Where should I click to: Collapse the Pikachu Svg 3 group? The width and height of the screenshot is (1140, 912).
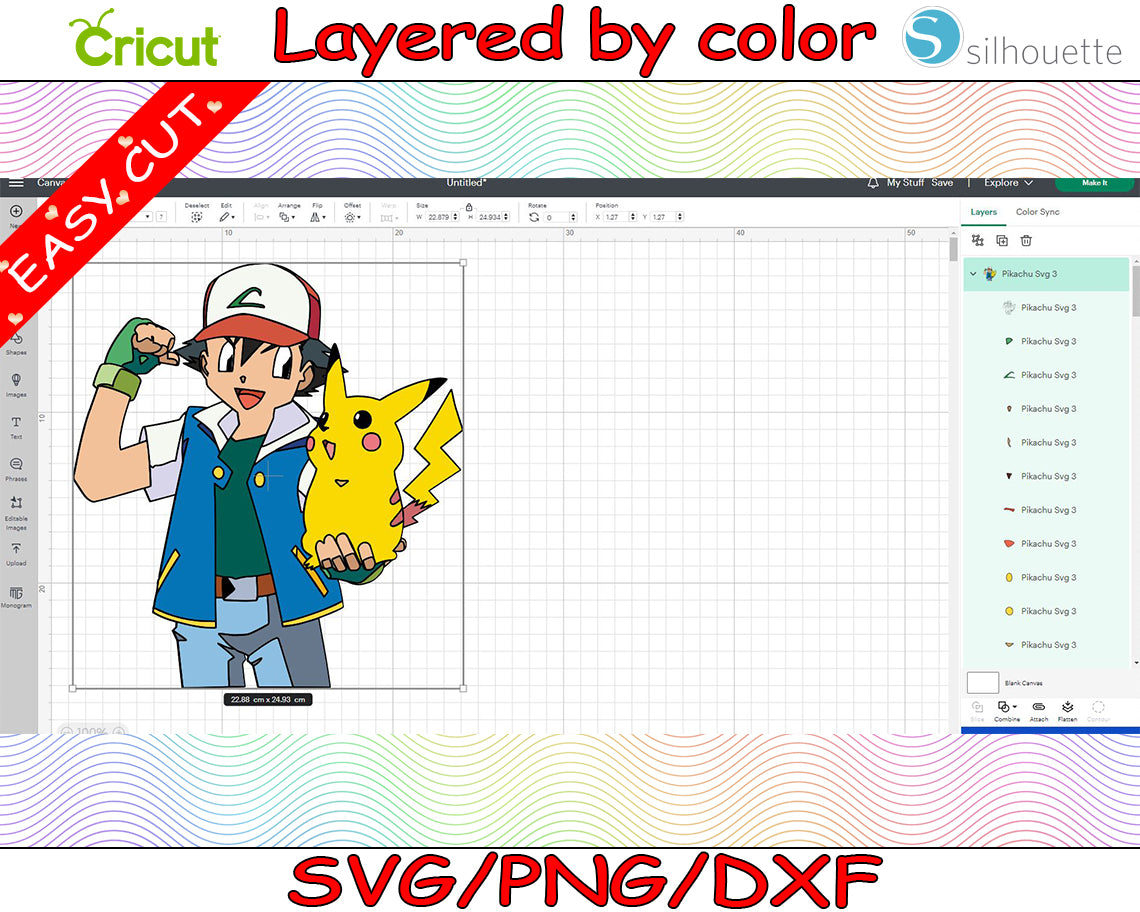click(x=972, y=273)
